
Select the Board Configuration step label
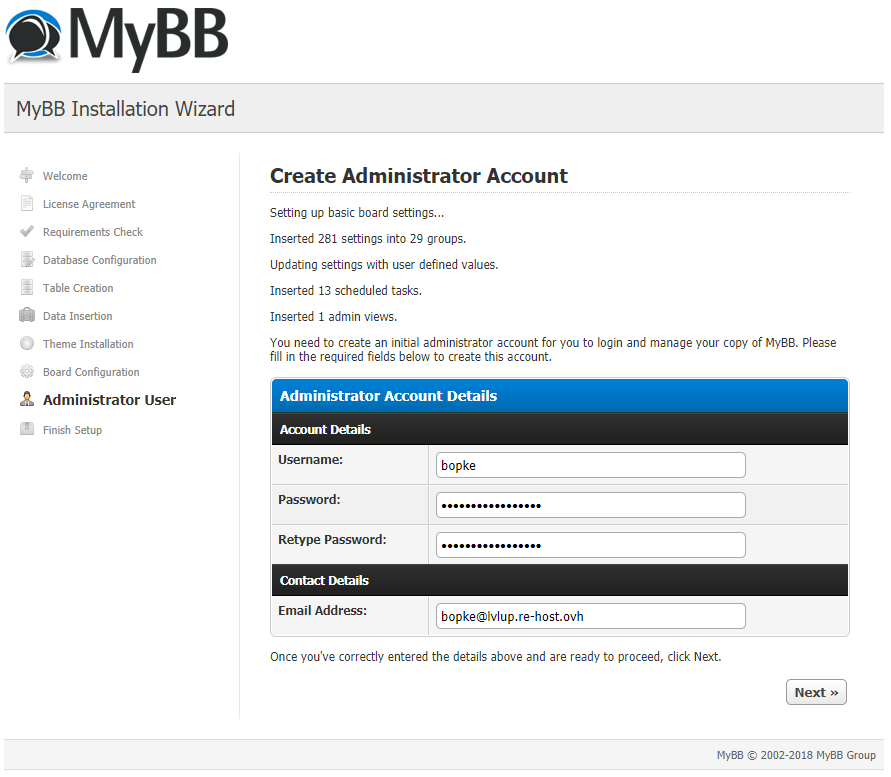click(x=91, y=372)
